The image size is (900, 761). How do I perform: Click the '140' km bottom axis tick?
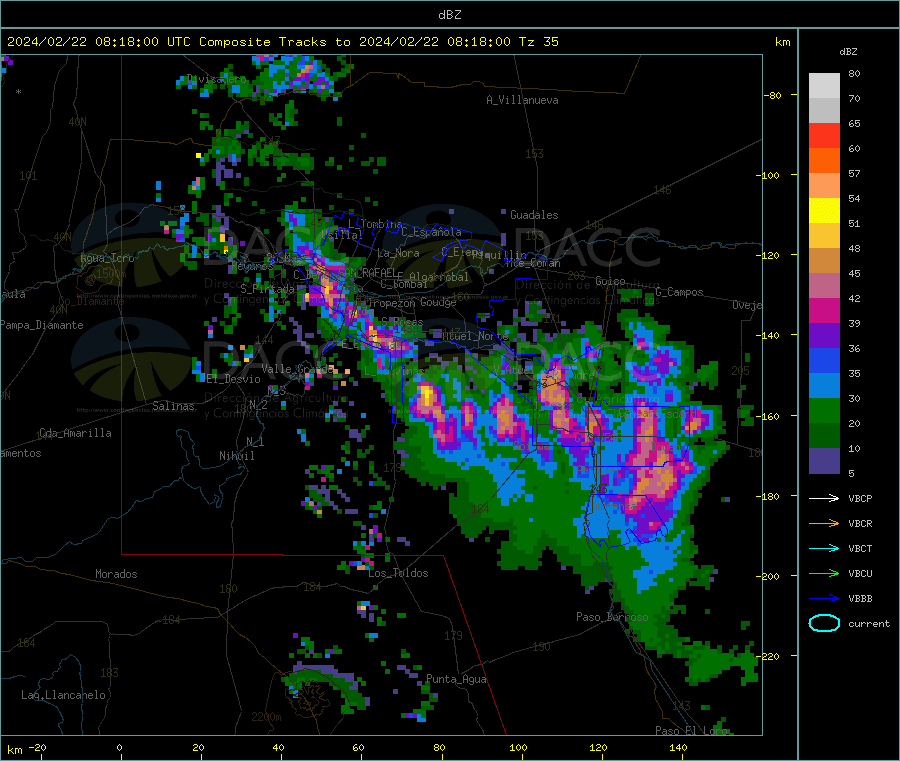678,747
